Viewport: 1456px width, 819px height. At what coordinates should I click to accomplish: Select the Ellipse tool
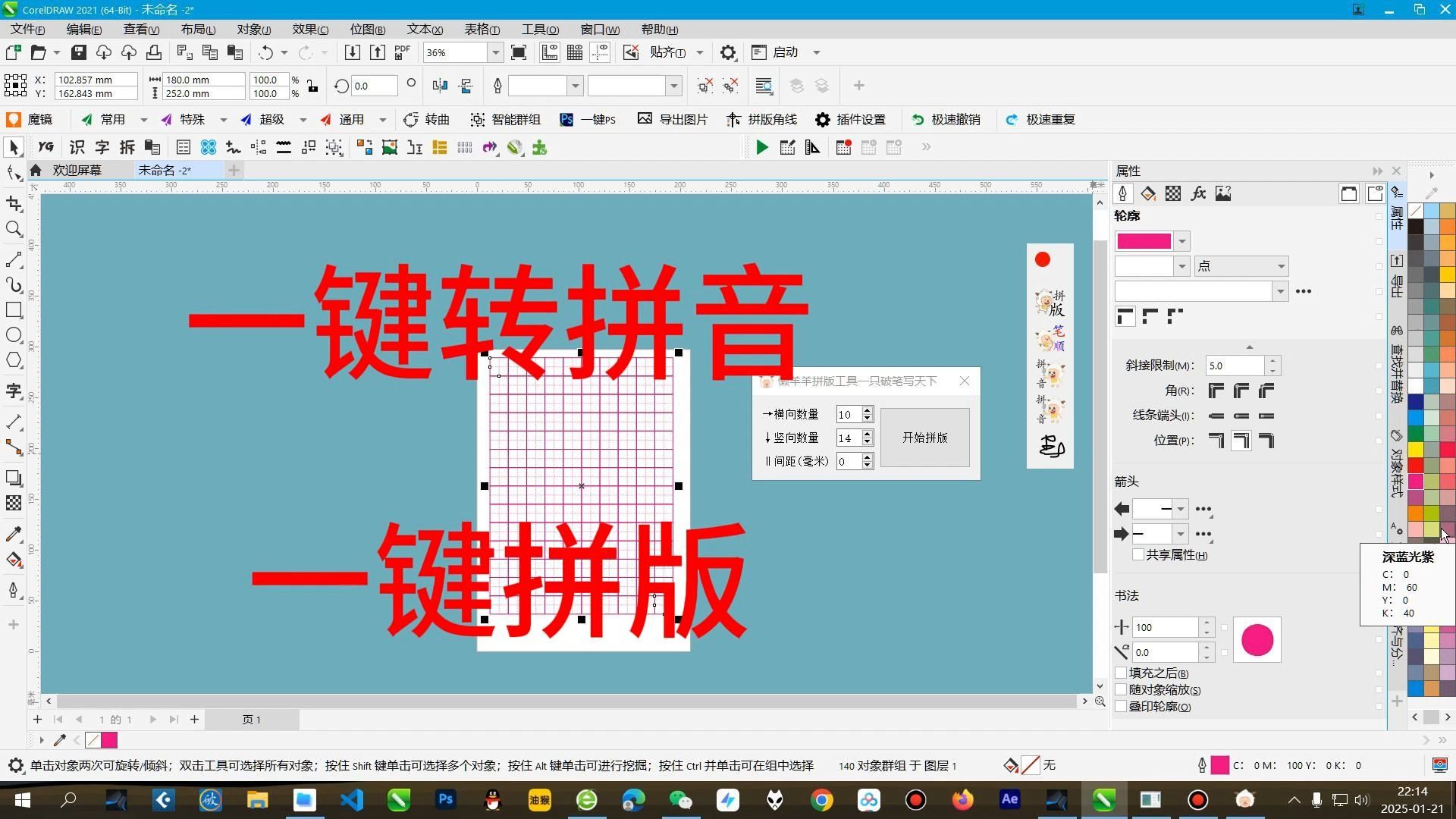[14, 334]
